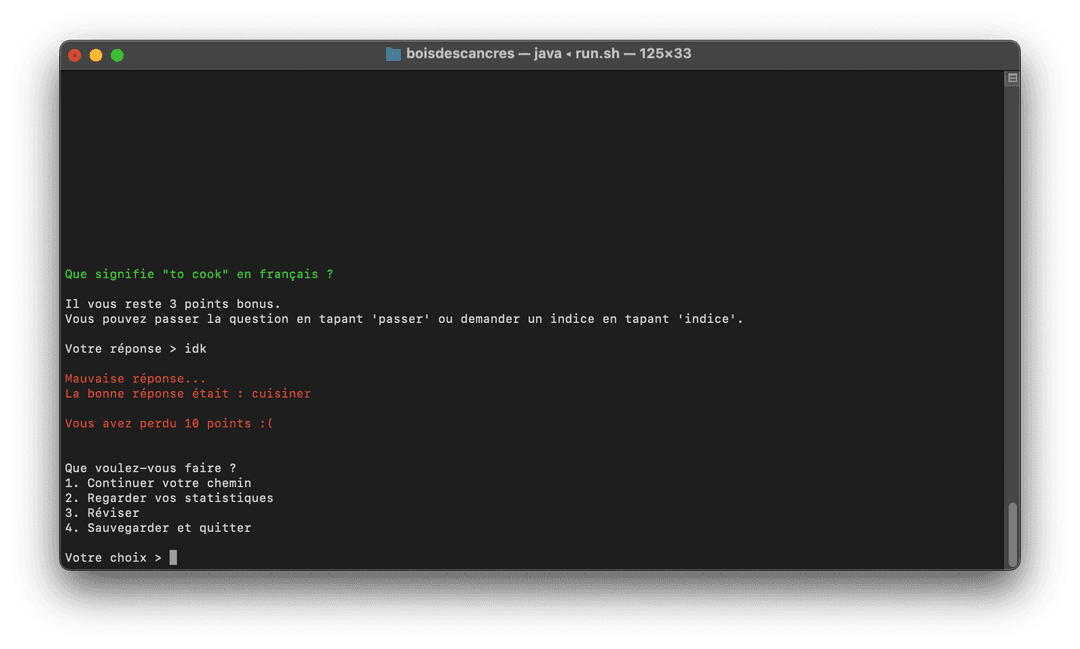Click option "2. Regarder vos statistiques"
Screen dimensions: 1080x649
point(168,498)
